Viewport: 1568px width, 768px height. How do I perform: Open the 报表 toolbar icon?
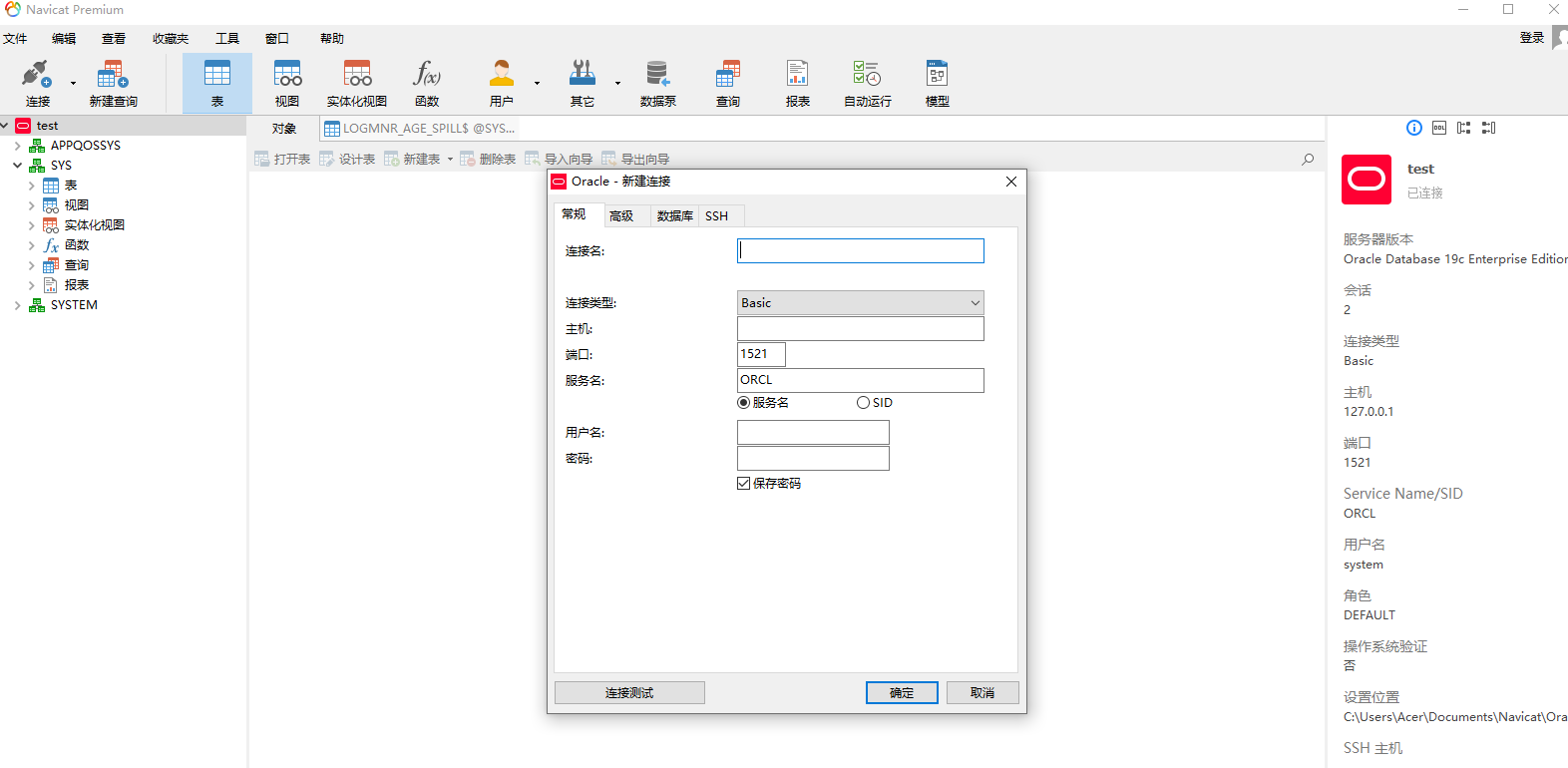tap(798, 84)
